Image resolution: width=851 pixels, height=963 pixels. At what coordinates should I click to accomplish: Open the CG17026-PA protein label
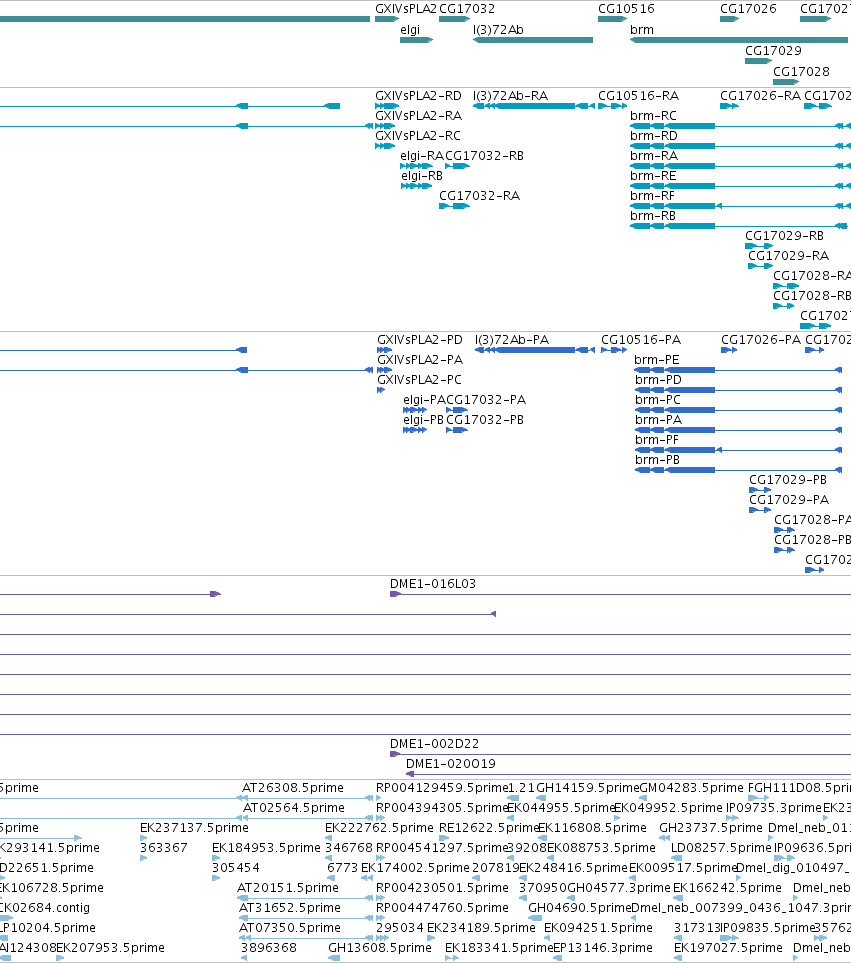pyautogui.click(x=761, y=340)
